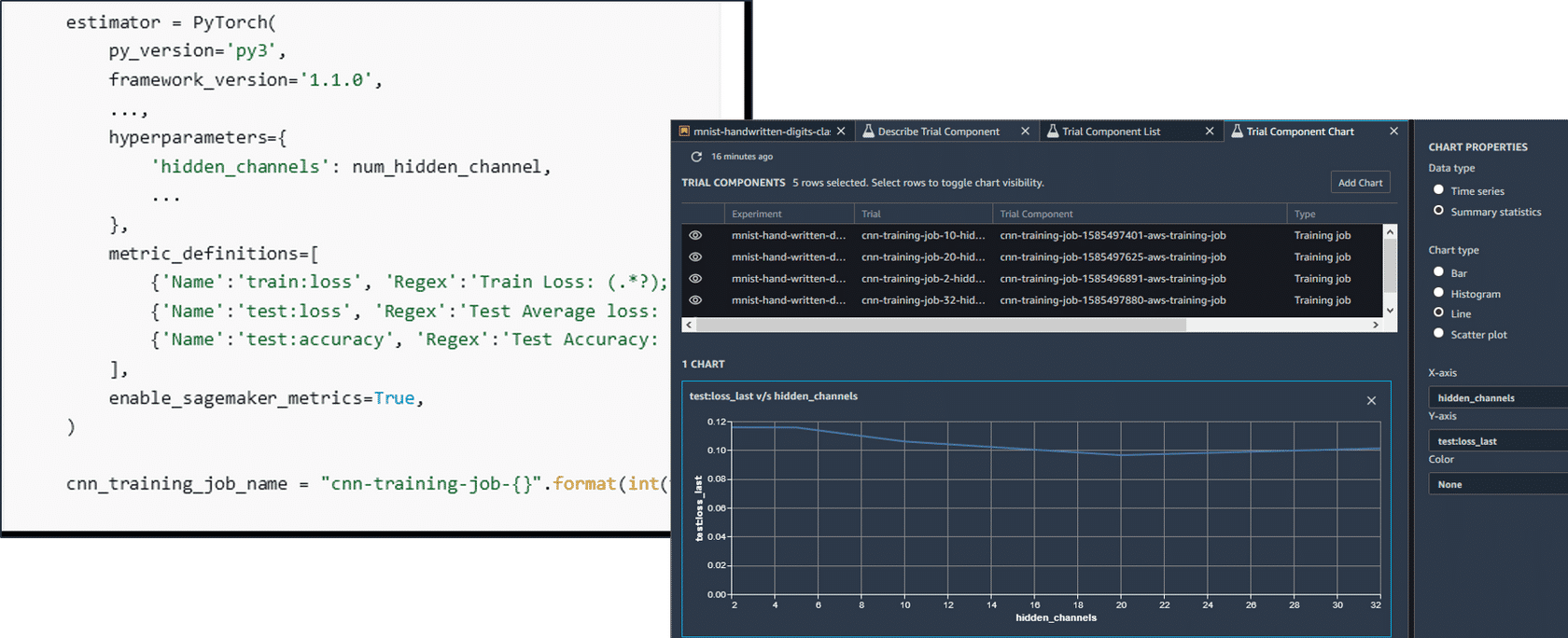The height and width of the screenshot is (638, 1568).
Task: Toggle visibility of cnn-training-job-1585497401 row
Action: 695,236
